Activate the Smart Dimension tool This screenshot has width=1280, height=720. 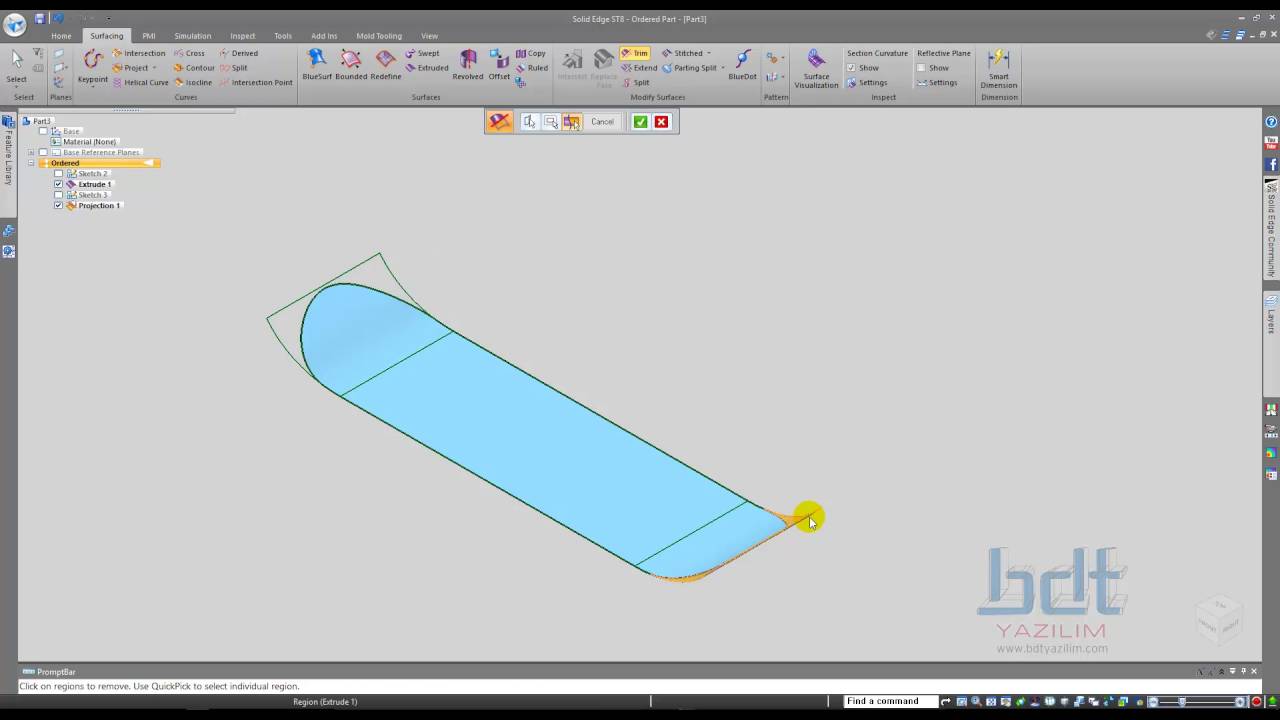click(998, 68)
